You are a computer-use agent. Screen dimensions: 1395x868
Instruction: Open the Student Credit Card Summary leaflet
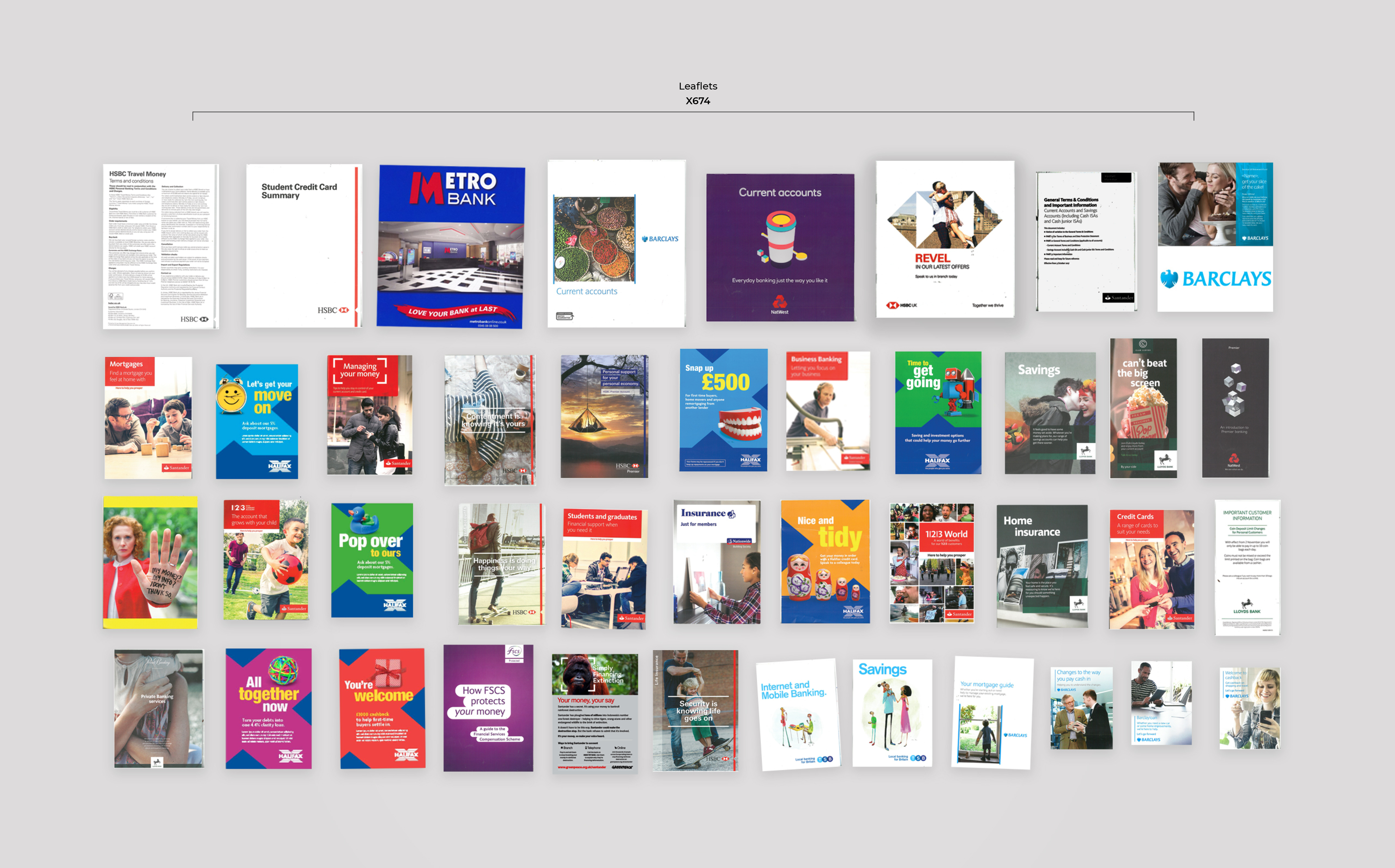tap(304, 246)
